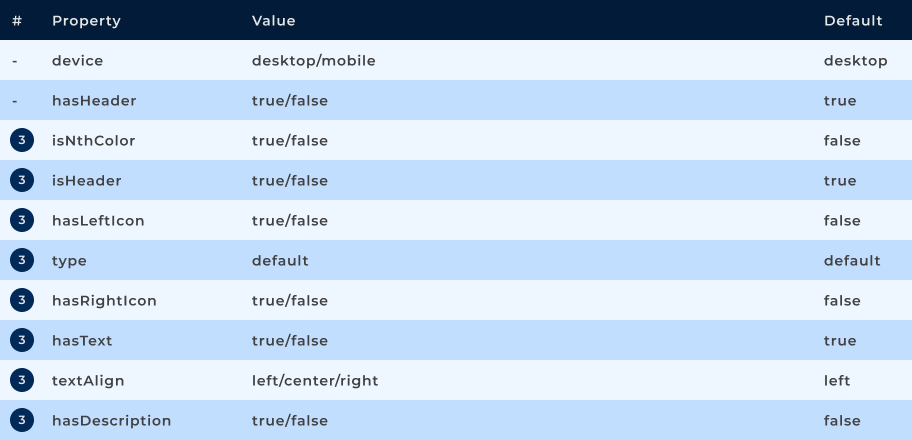Click the left/center/right value text

(315, 381)
